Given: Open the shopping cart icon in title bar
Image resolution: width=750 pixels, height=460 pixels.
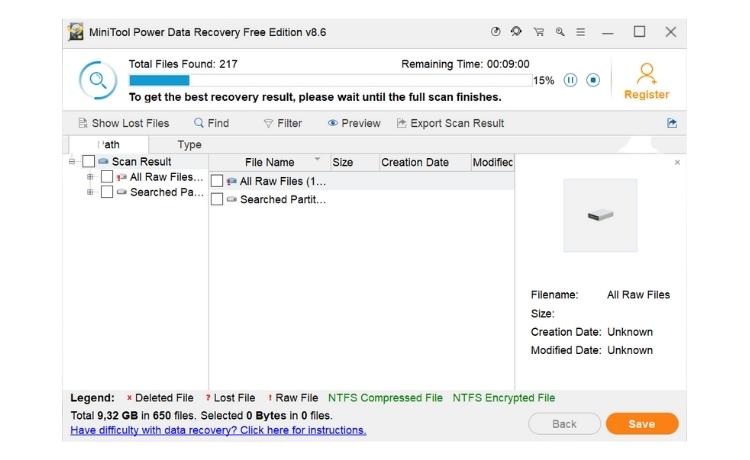Looking at the screenshot, I should [x=539, y=32].
